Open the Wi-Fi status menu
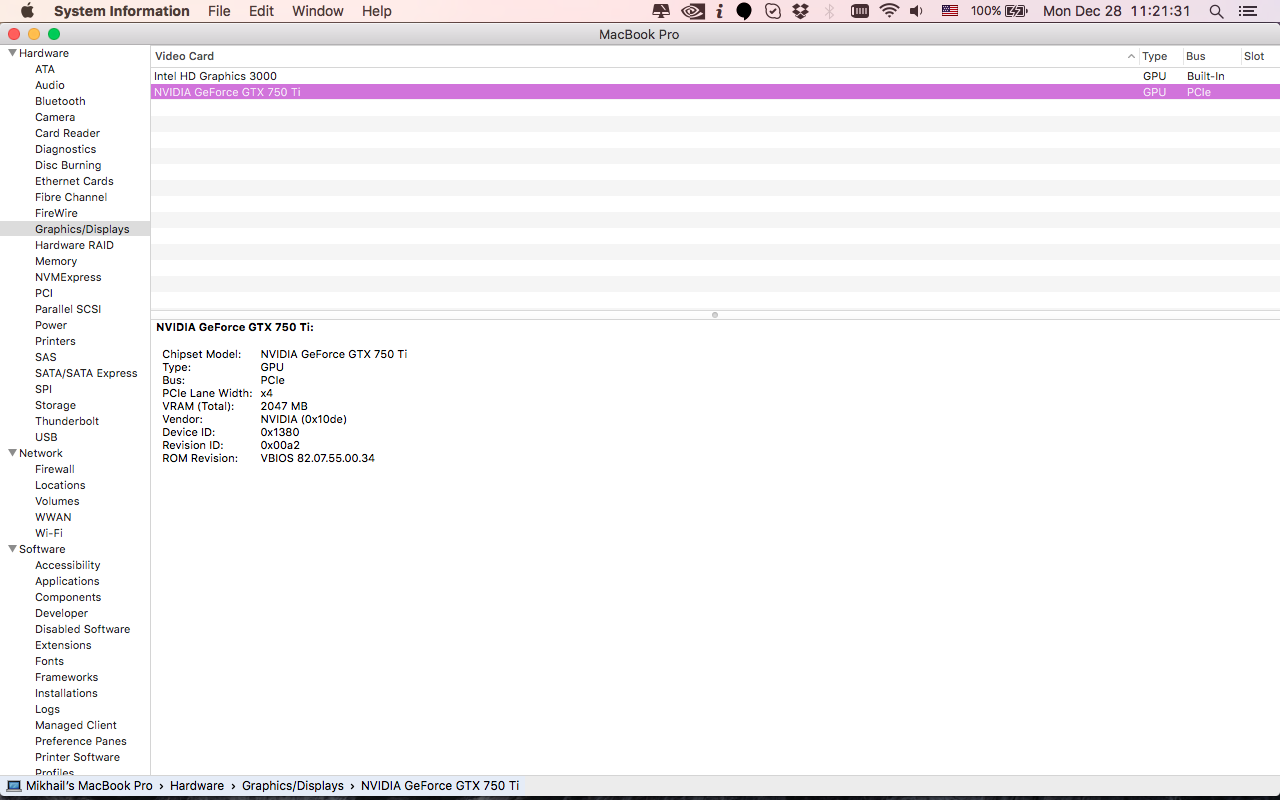 [x=889, y=11]
